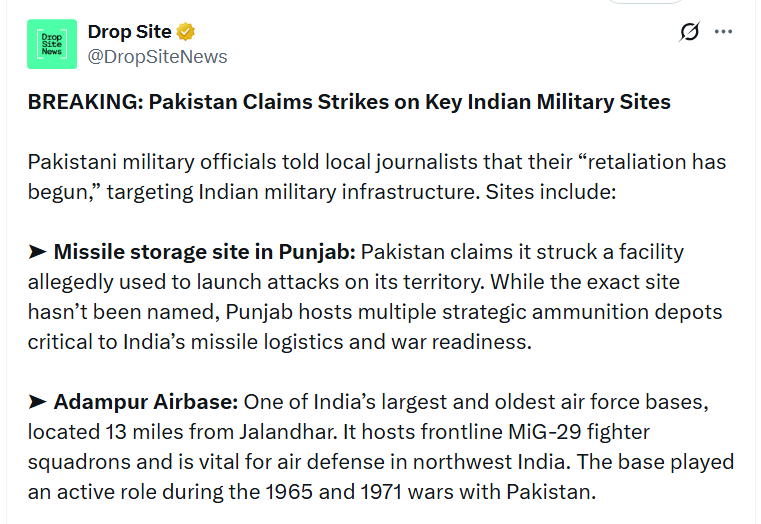Click the word 'Jalandhar' in the post
This screenshot has width=761, height=524.
pyautogui.click(x=288, y=432)
